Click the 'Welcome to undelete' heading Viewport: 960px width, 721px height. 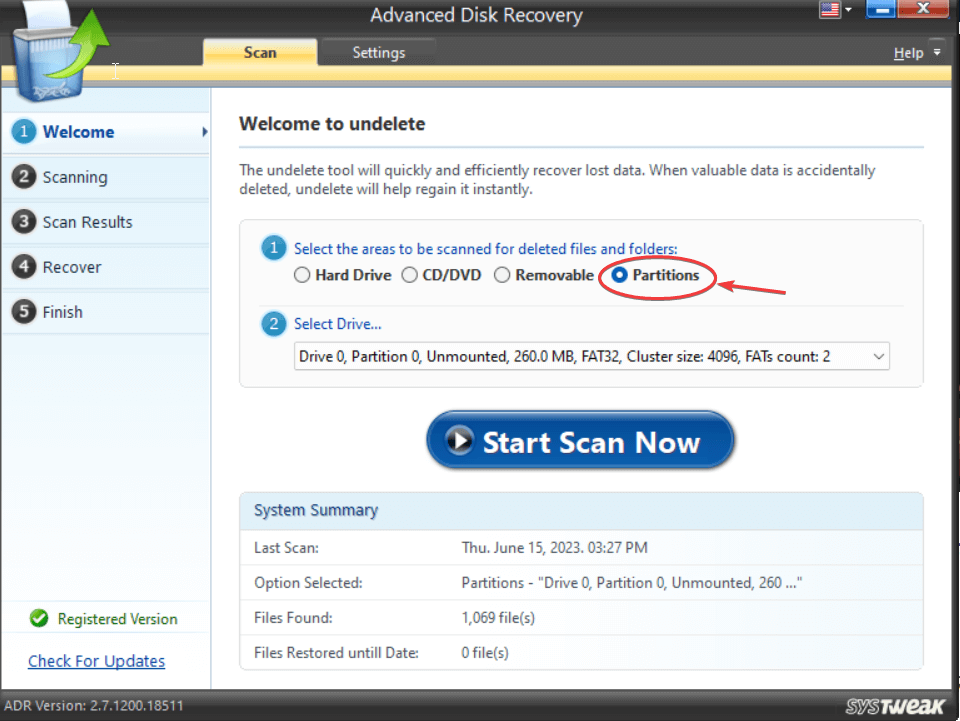click(x=332, y=124)
